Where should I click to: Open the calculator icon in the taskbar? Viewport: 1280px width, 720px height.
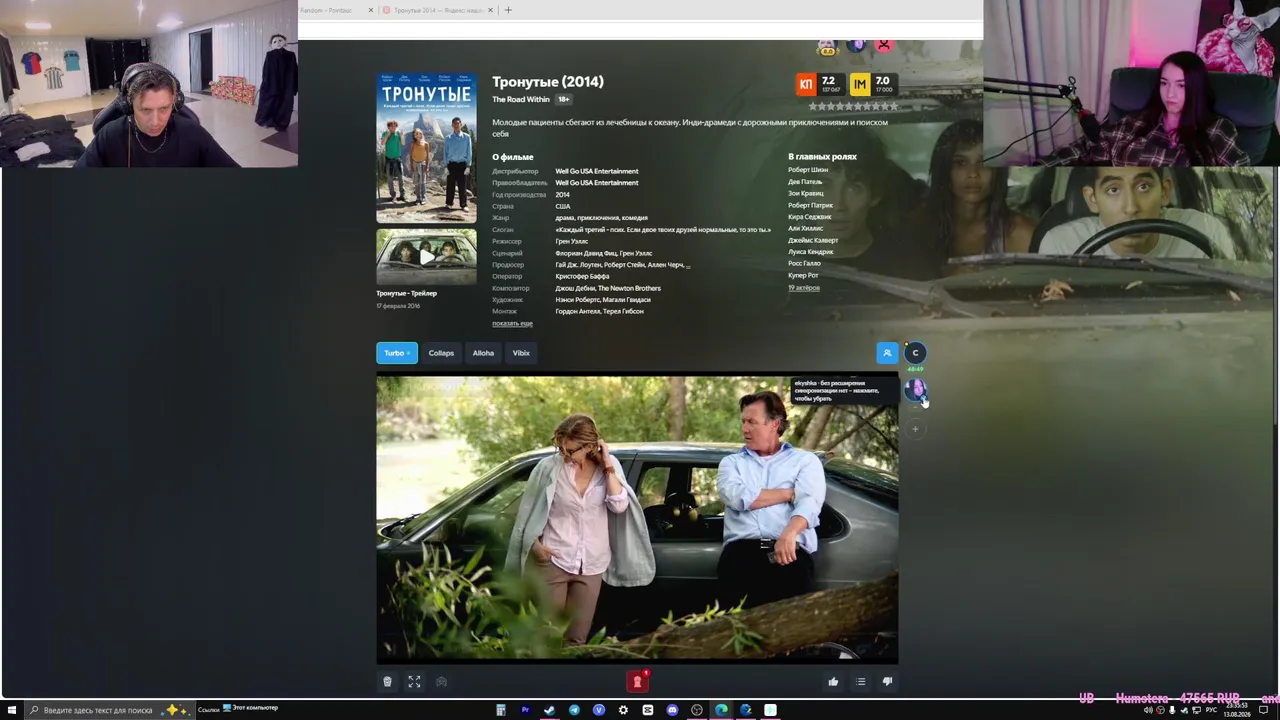click(x=500, y=710)
